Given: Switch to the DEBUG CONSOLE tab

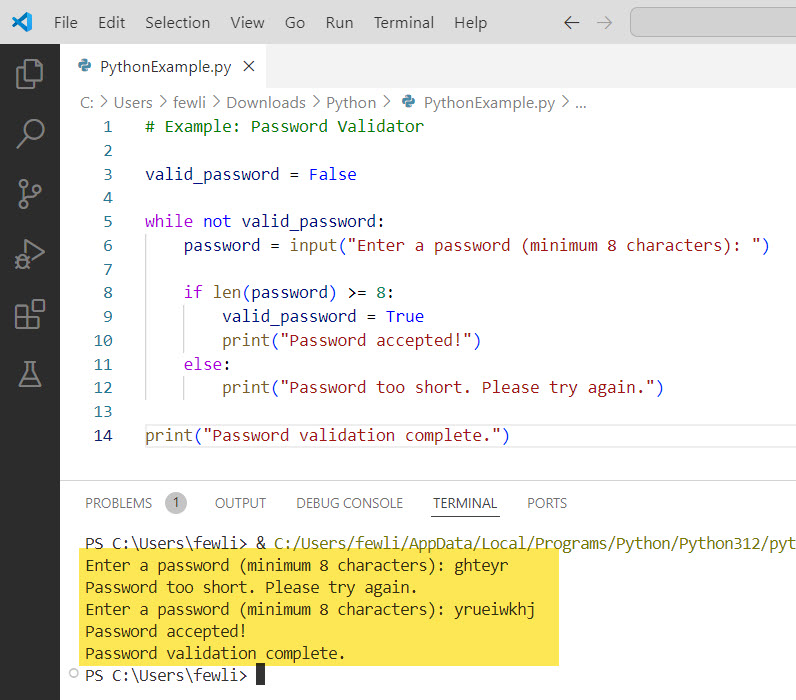Looking at the screenshot, I should (x=349, y=503).
